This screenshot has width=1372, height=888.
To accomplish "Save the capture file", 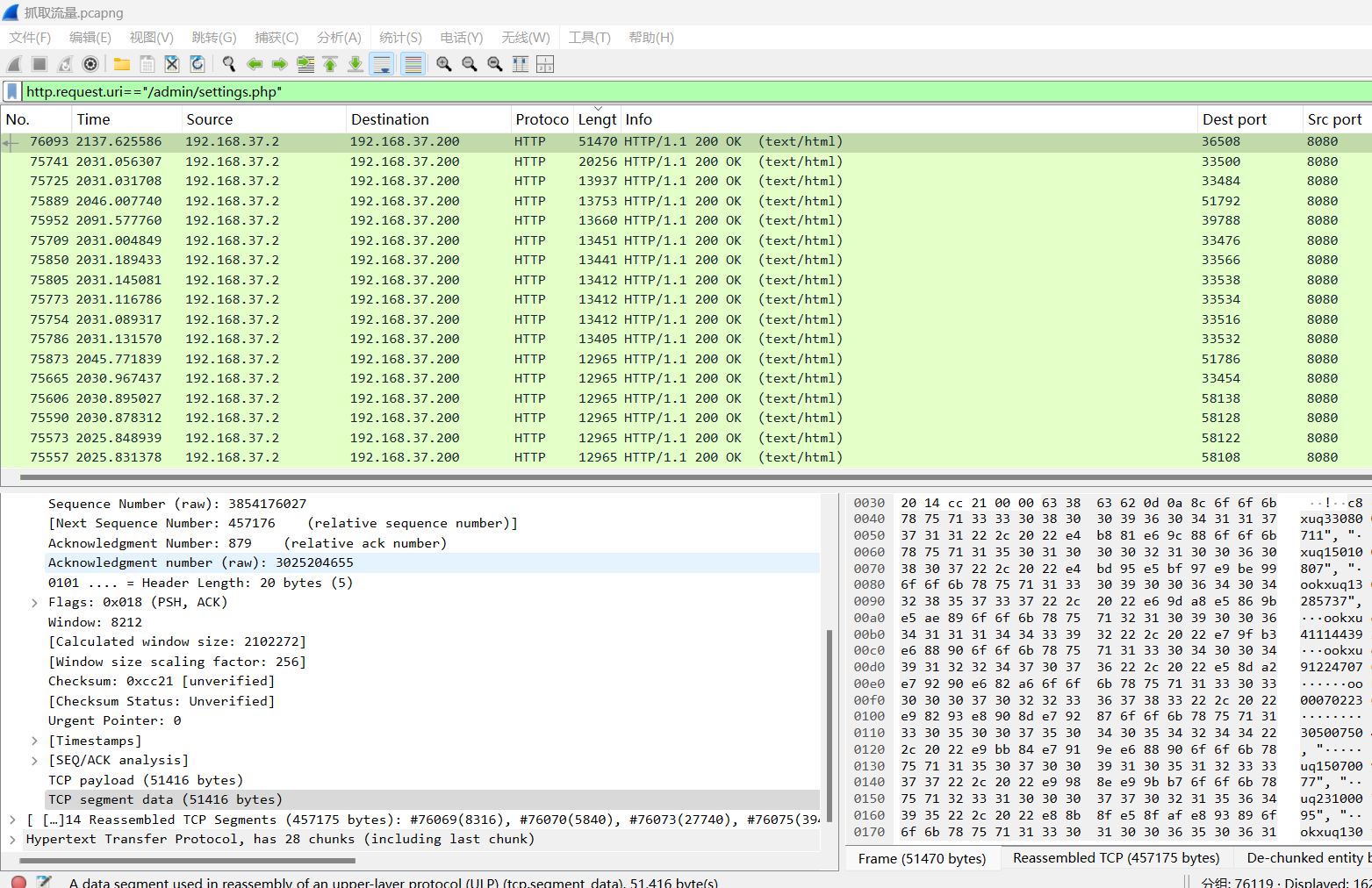I will [x=147, y=64].
